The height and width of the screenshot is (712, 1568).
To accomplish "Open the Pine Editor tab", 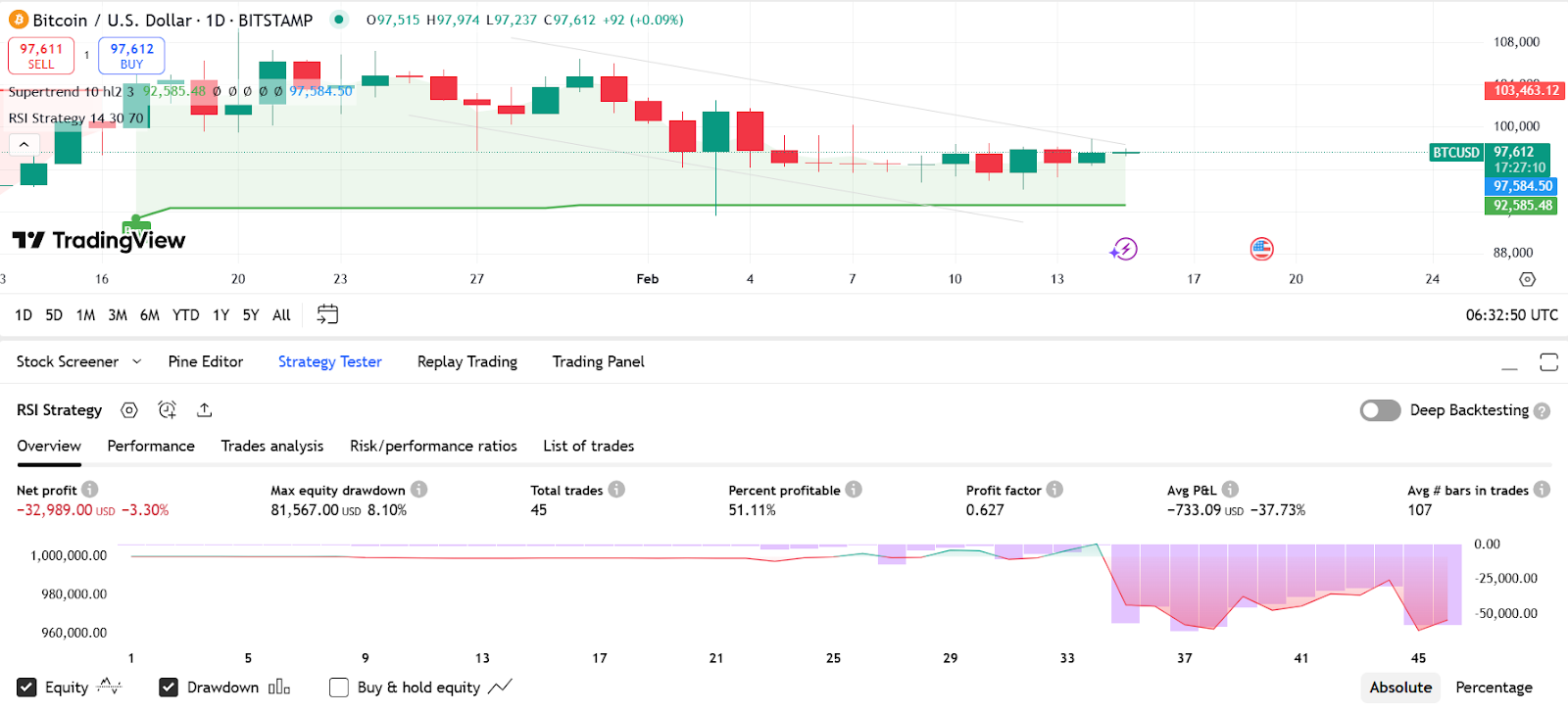I will coord(206,361).
